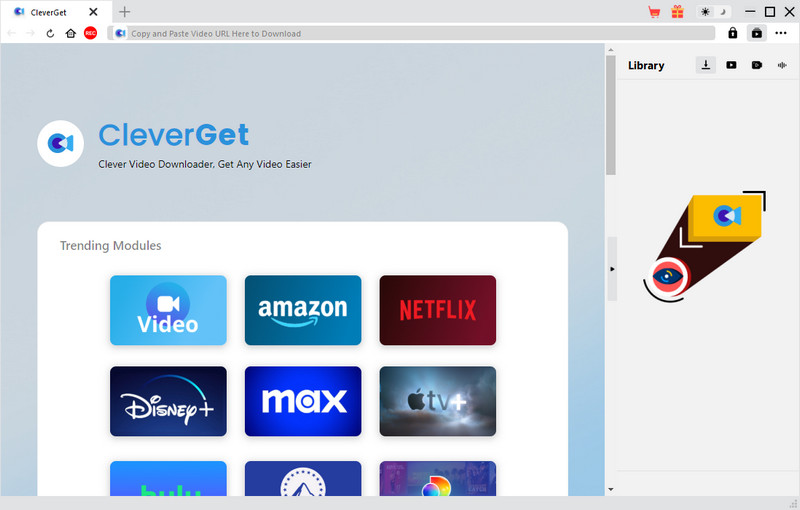Click the "Trending Modules" heading
The width and height of the screenshot is (800, 510).
[111, 246]
